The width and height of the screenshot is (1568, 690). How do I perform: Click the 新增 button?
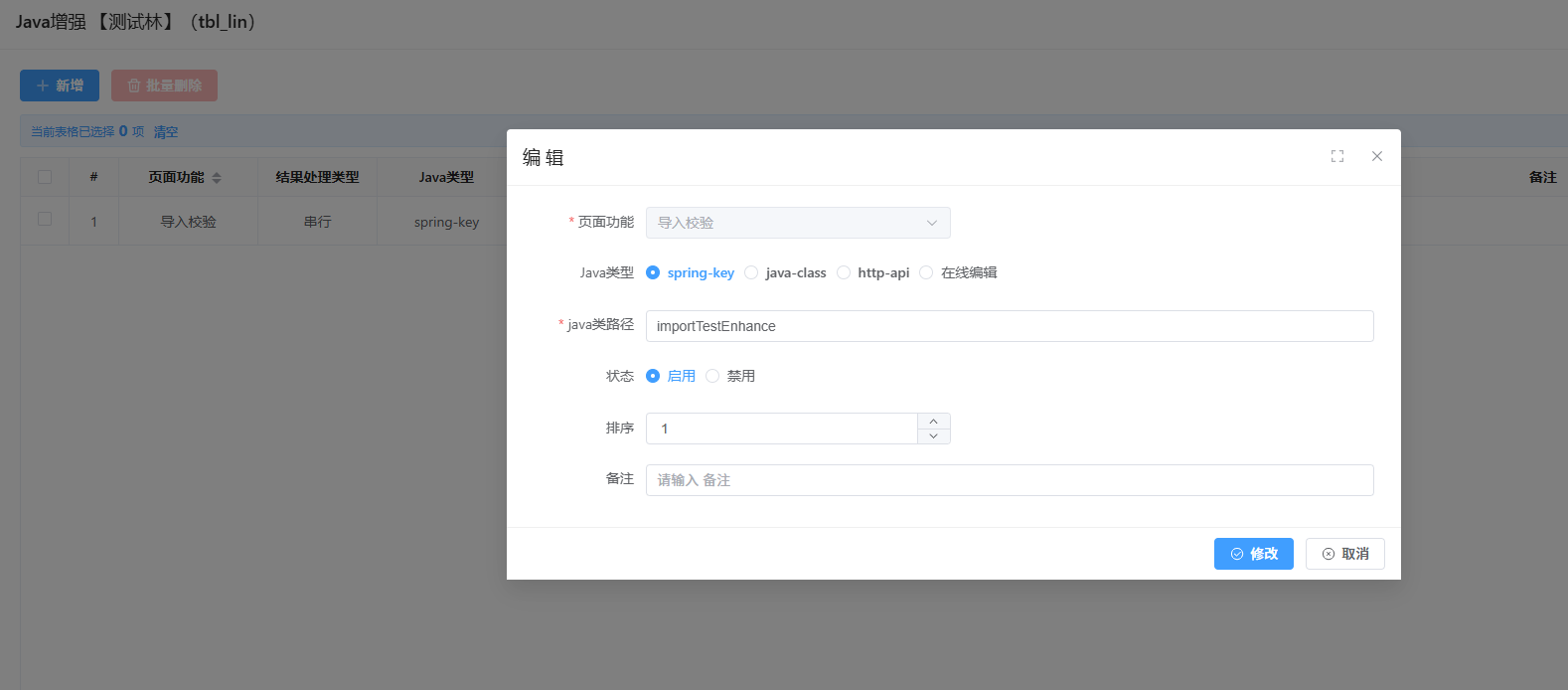pyautogui.click(x=60, y=86)
